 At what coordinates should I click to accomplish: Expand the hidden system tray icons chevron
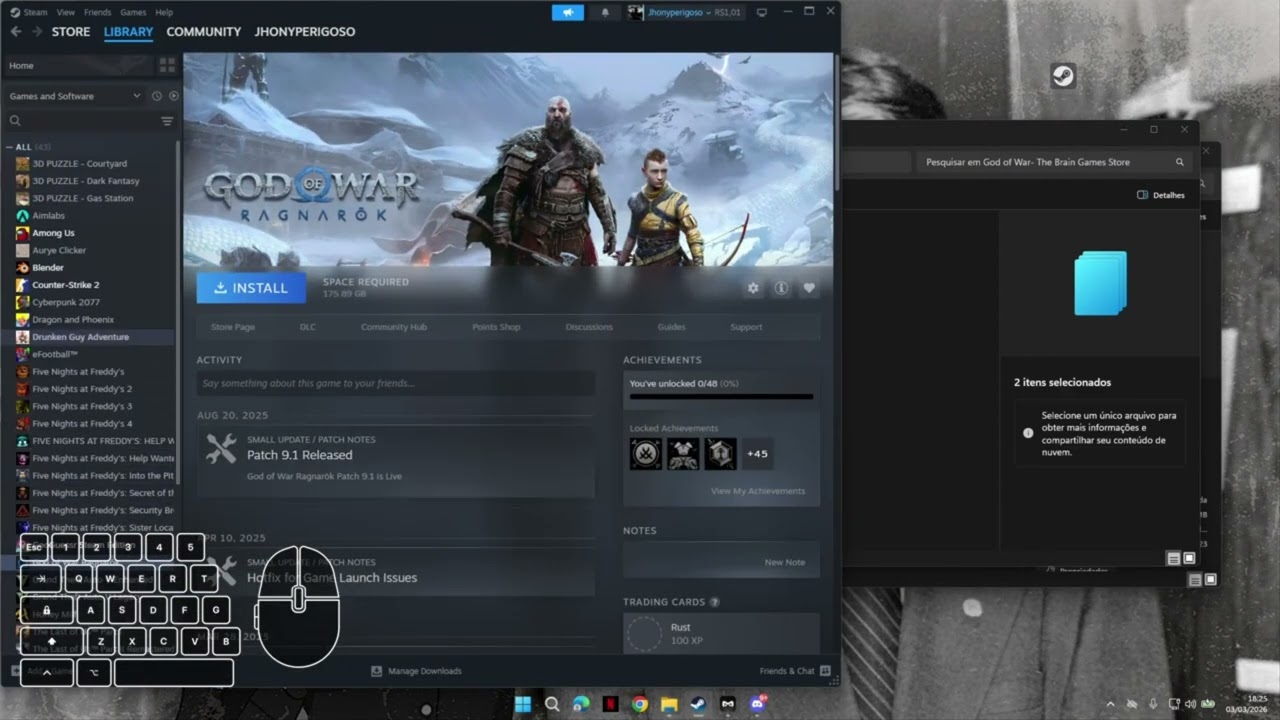(x=1110, y=704)
